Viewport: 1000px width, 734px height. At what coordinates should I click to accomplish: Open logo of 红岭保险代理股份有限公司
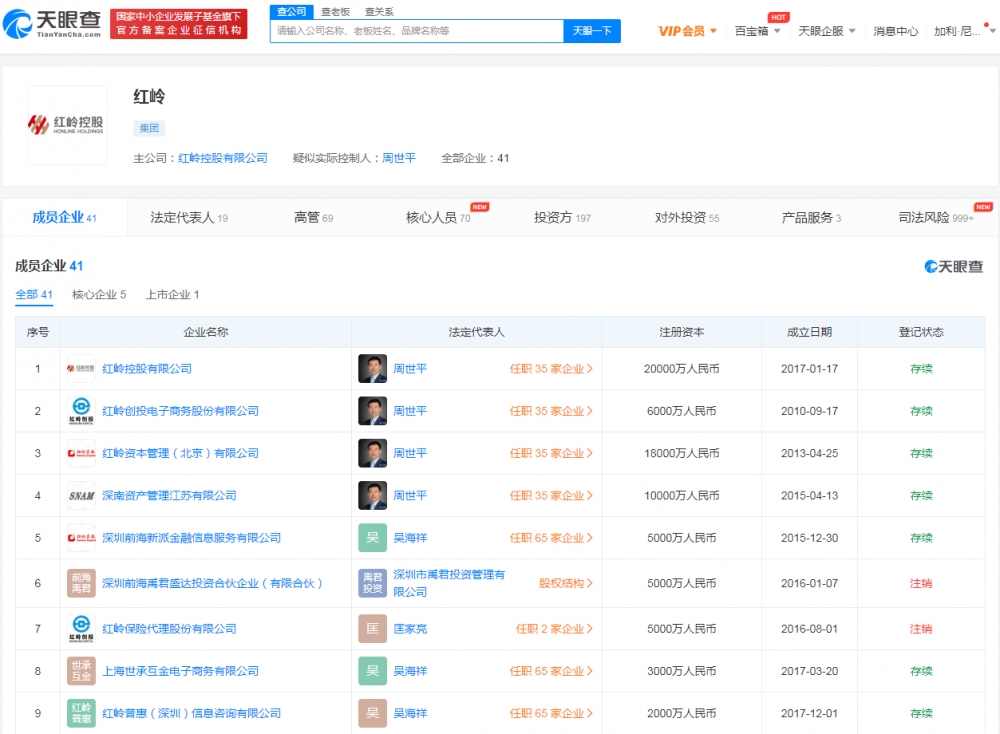[81, 629]
